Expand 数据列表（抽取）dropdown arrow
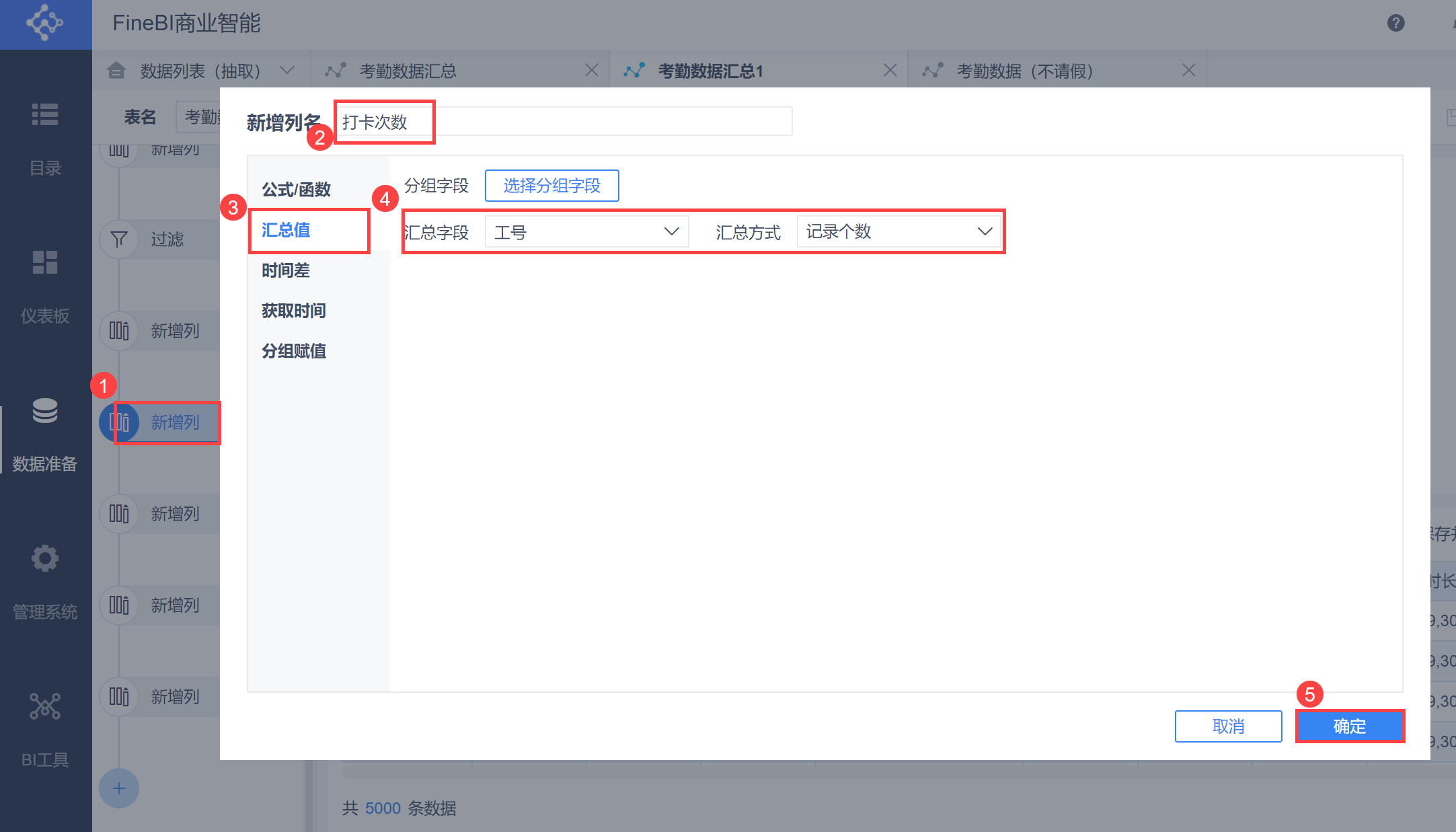Screen dimensions: 1456x832 (x=287, y=71)
